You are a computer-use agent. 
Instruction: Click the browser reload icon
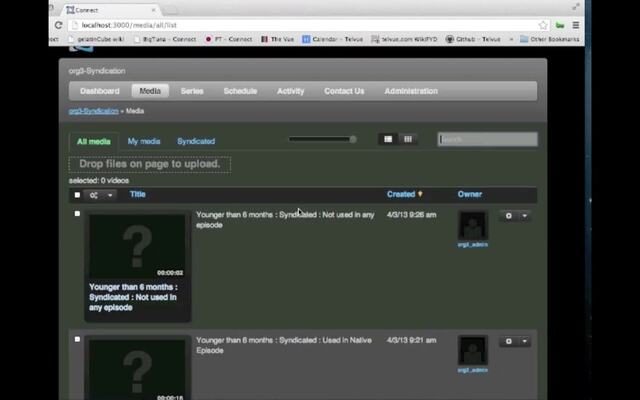click(59, 25)
